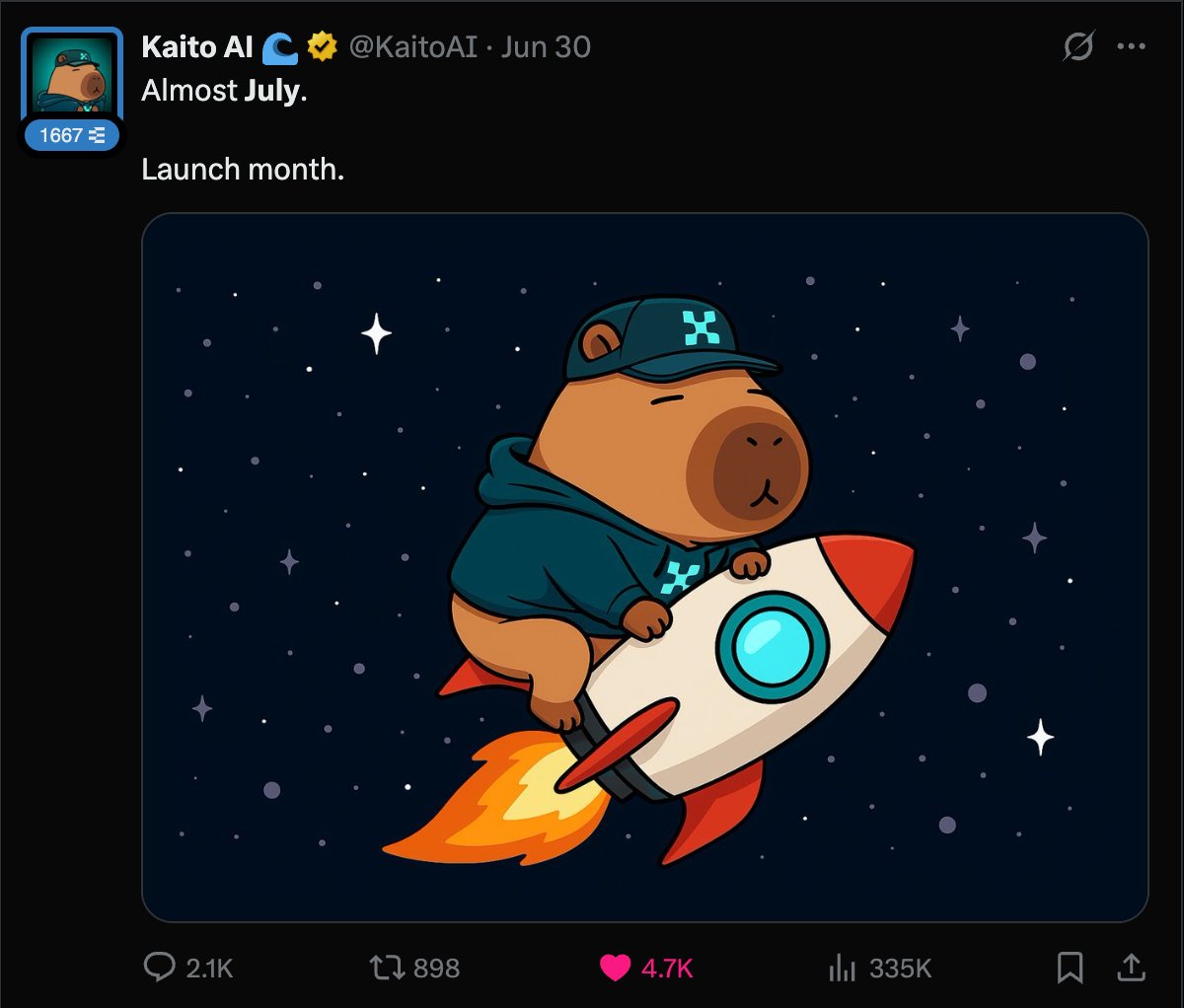Click the gold verified checkmark badge
The width and height of the screenshot is (1184, 1008).
[322, 46]
